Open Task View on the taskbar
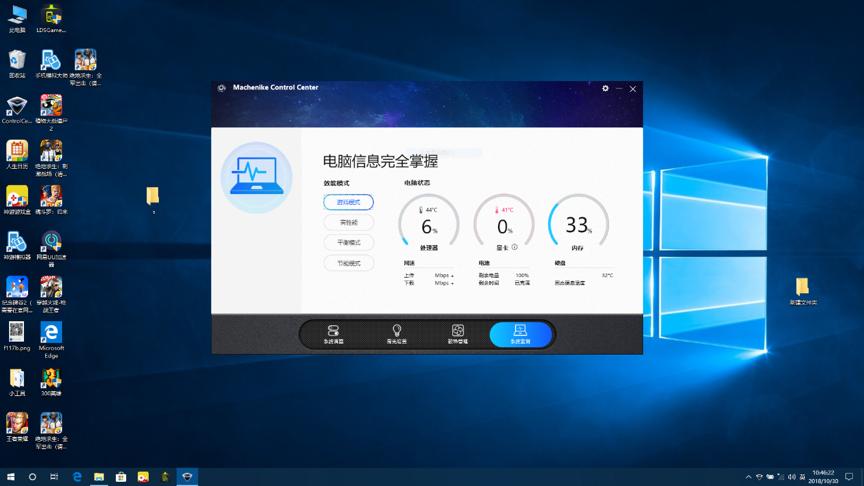 click(54, 477)
